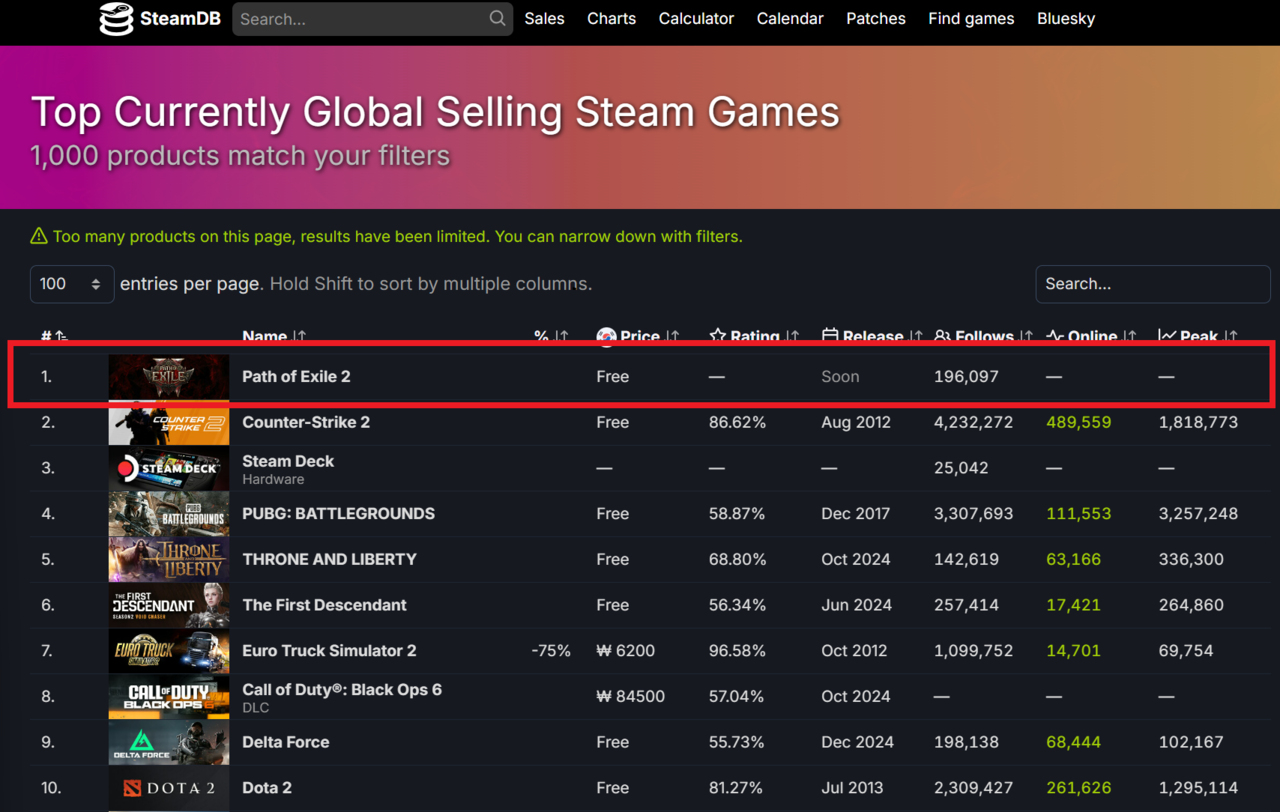The image size is (1280, 812).
Task: Click the Online column pulse icon
Action: coord(1054,337)
